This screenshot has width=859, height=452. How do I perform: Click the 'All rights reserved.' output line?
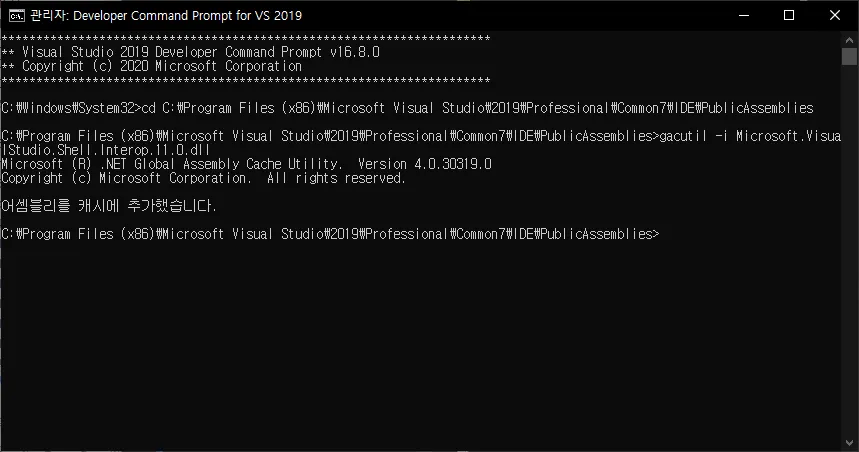[336, 178]
